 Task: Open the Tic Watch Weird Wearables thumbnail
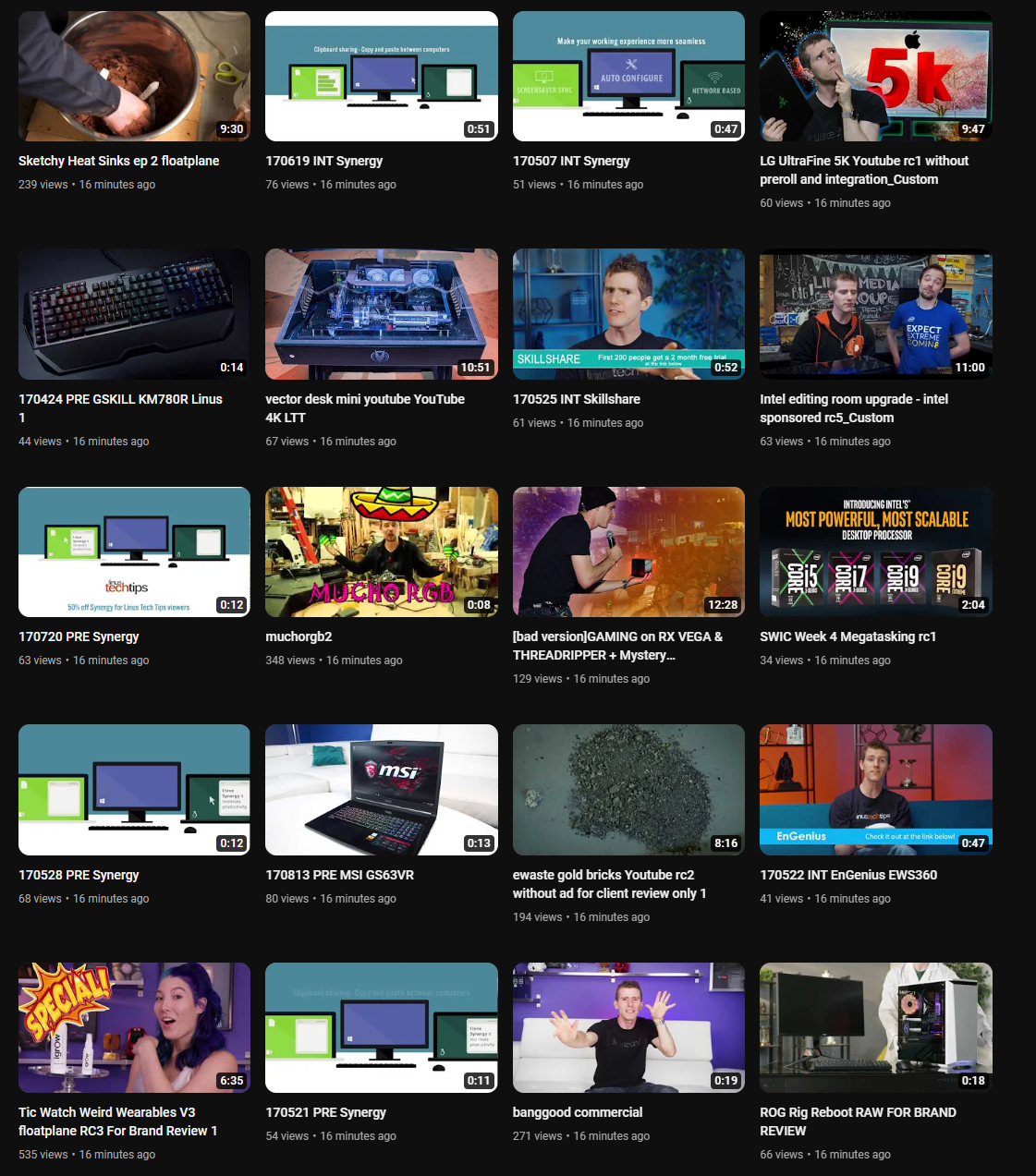[x=134, y=1027]
